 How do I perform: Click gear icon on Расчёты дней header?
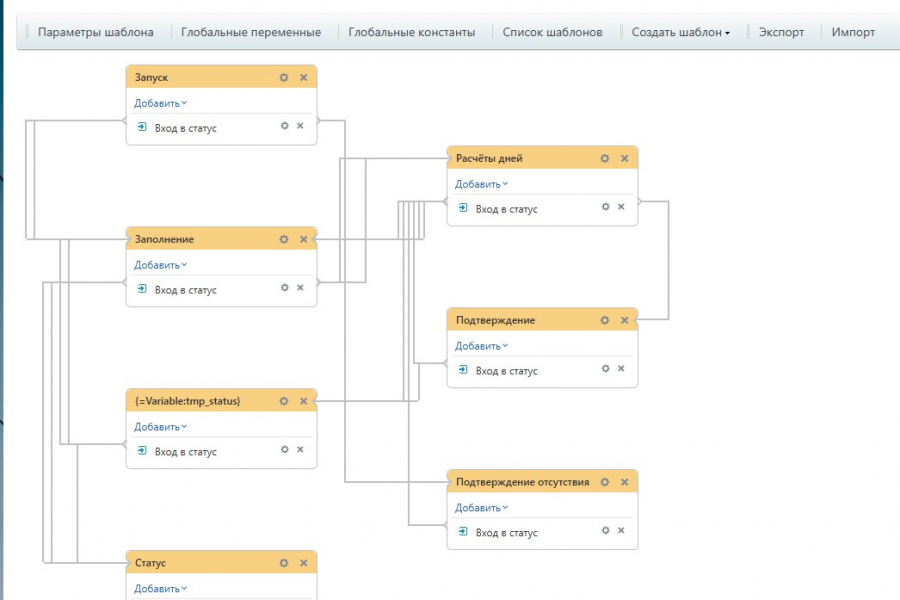point(605,158)
